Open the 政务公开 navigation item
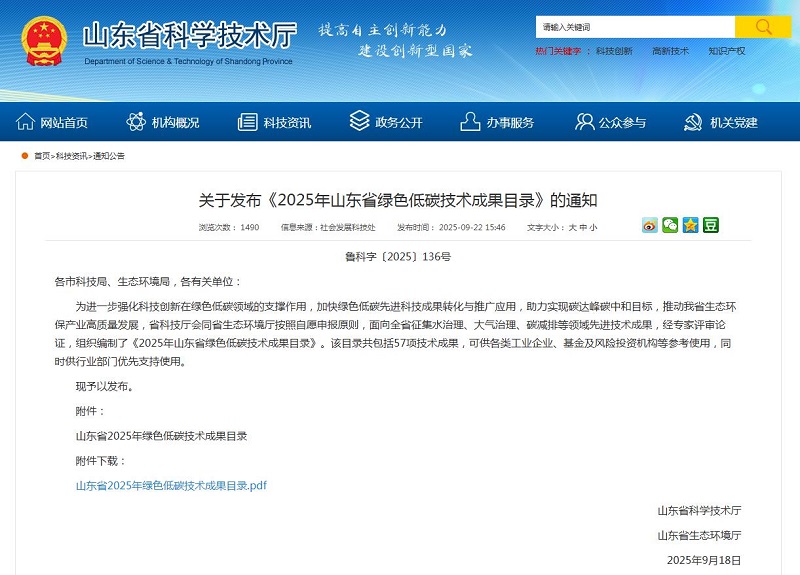 [x=386, y=122]
